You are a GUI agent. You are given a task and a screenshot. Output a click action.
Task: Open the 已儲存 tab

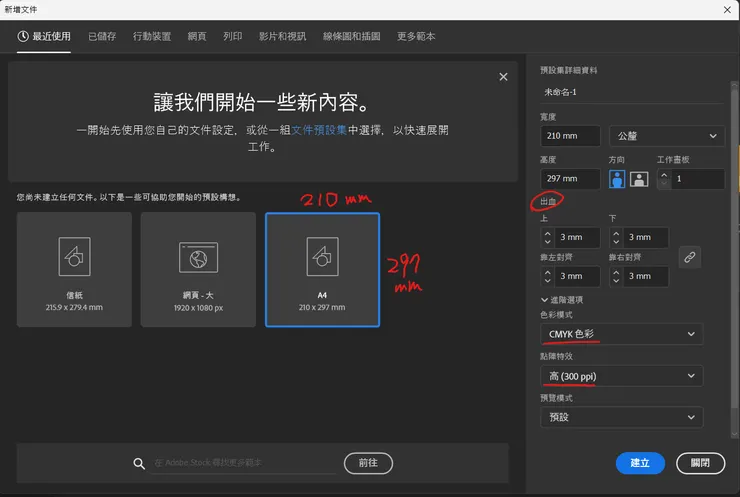(102, 36)
